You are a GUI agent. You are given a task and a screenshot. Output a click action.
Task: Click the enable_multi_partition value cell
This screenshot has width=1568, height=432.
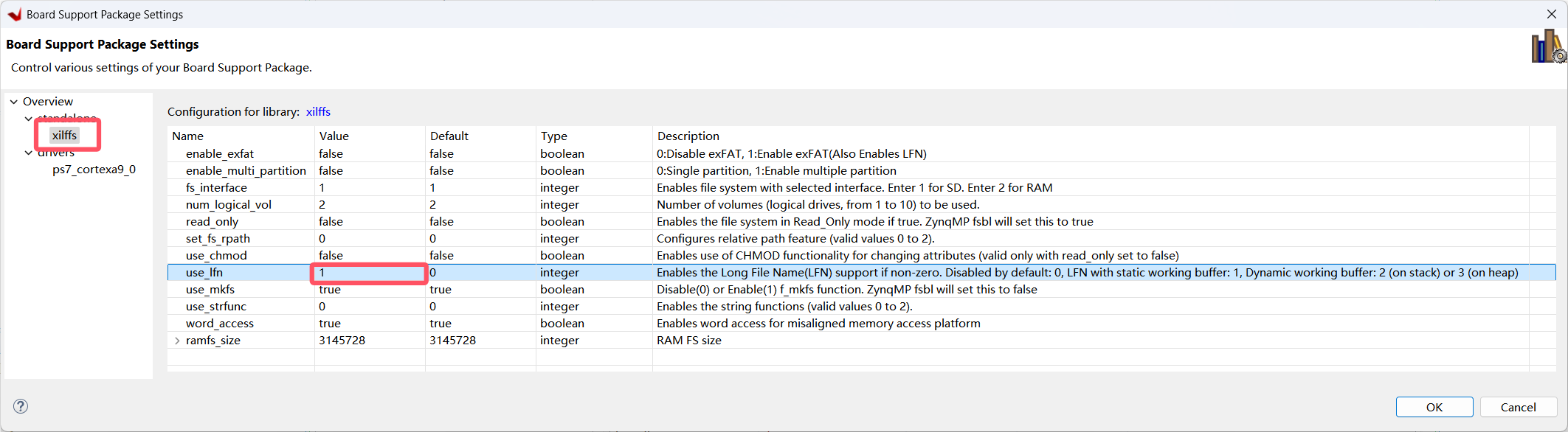(x=370, y=171)
